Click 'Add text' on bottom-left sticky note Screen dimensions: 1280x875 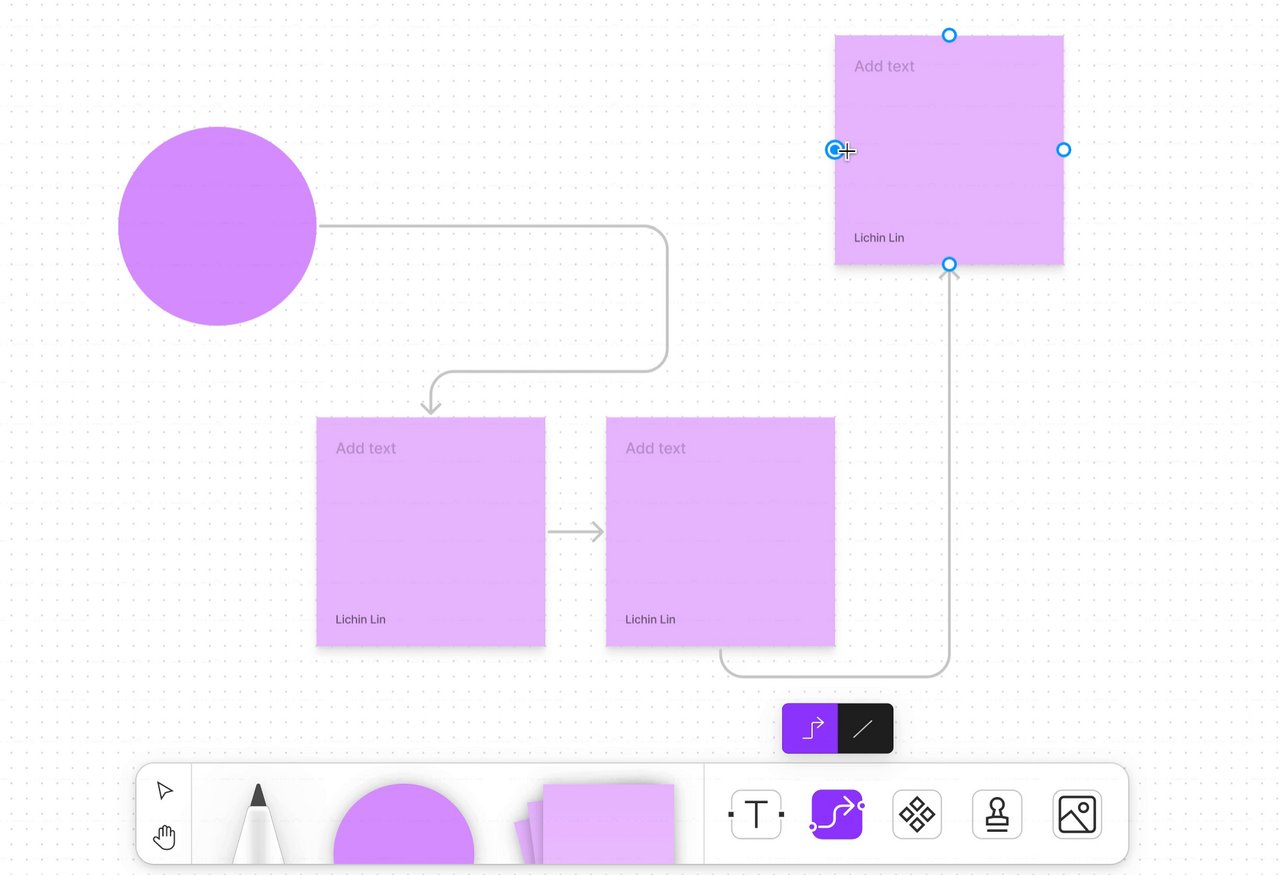[366, 448]
